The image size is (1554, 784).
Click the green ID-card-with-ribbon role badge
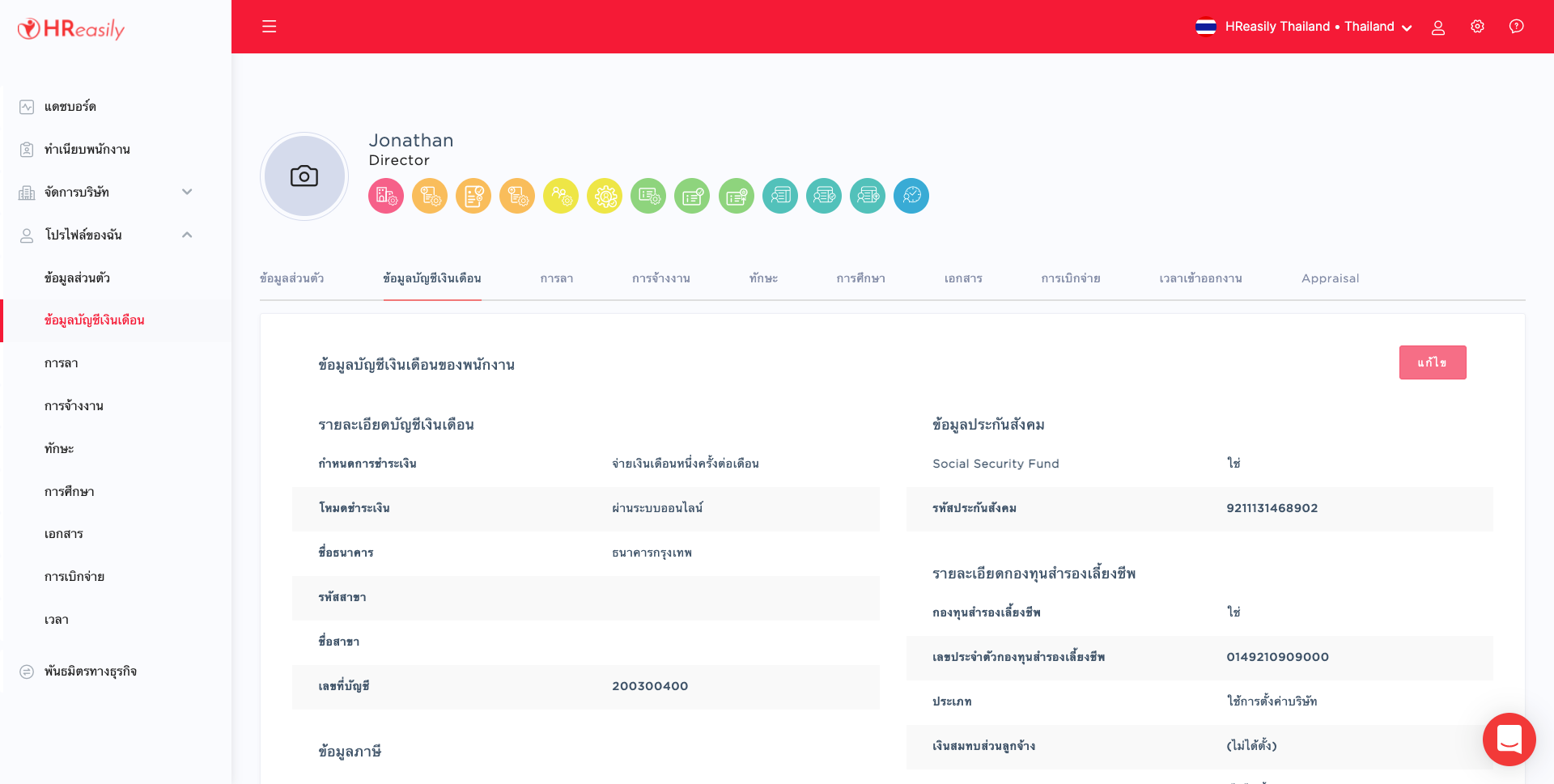(x=737, y=196)
